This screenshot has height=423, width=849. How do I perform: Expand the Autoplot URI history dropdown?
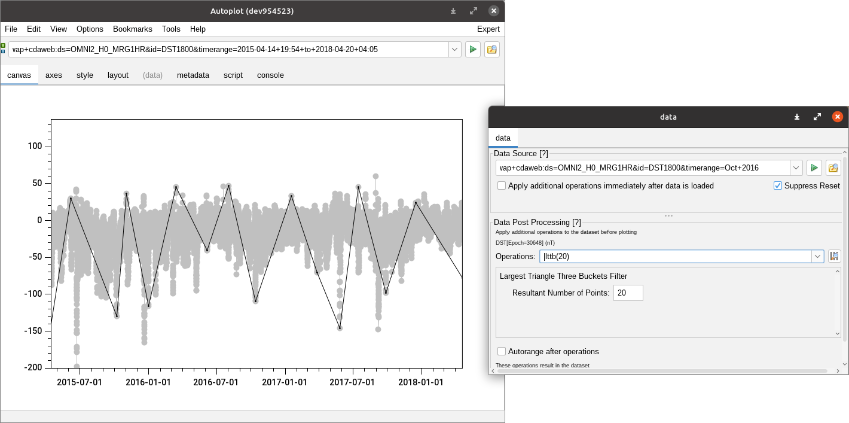click(454, 49)
